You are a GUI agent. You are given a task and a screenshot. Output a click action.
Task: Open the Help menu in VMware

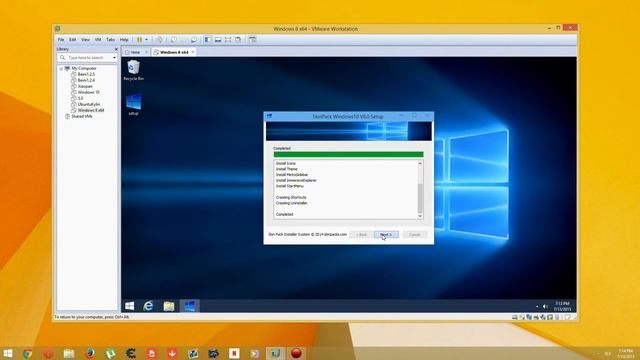124,40
